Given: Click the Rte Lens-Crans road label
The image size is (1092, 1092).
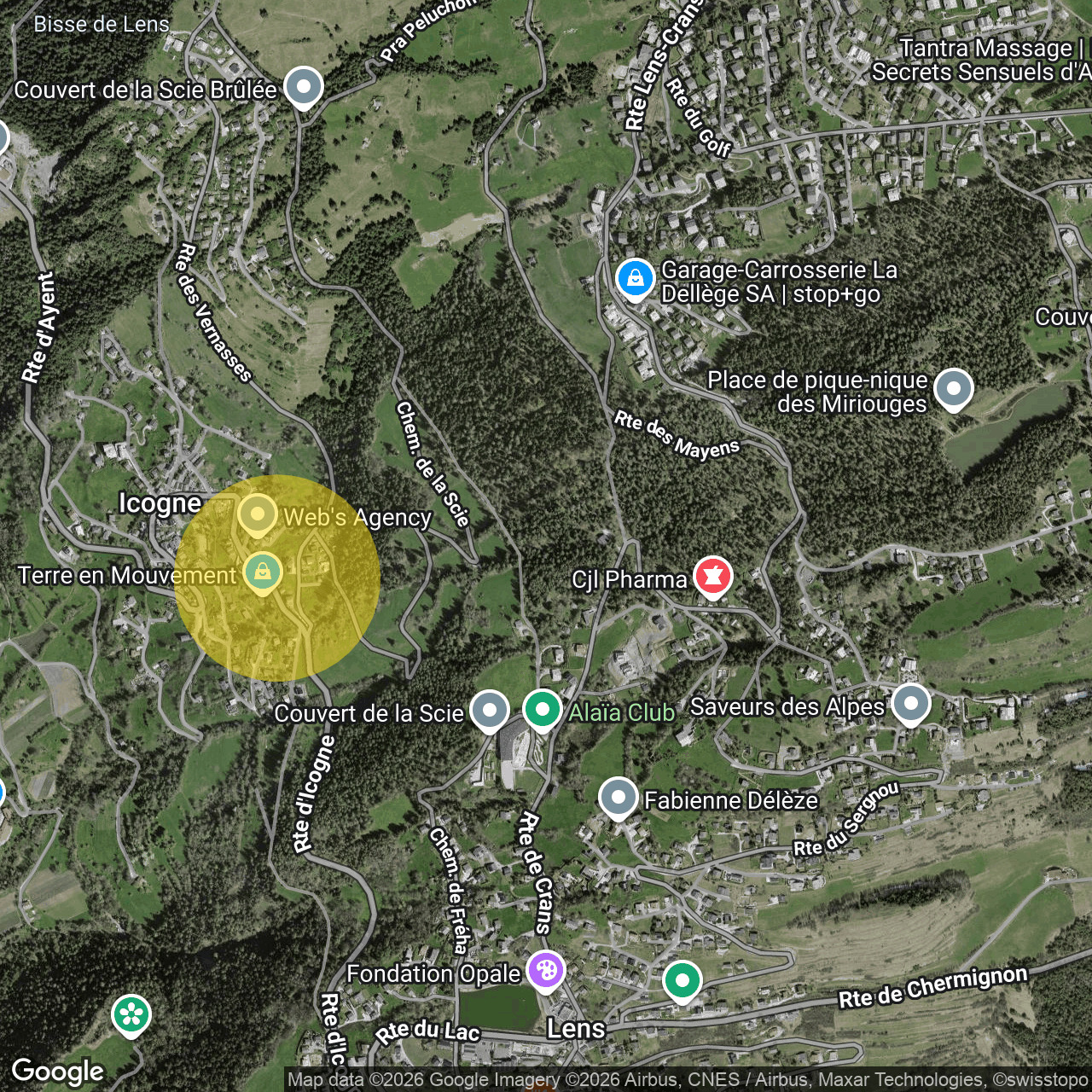Looking at the screenshot, I should [x=664, y=65].
